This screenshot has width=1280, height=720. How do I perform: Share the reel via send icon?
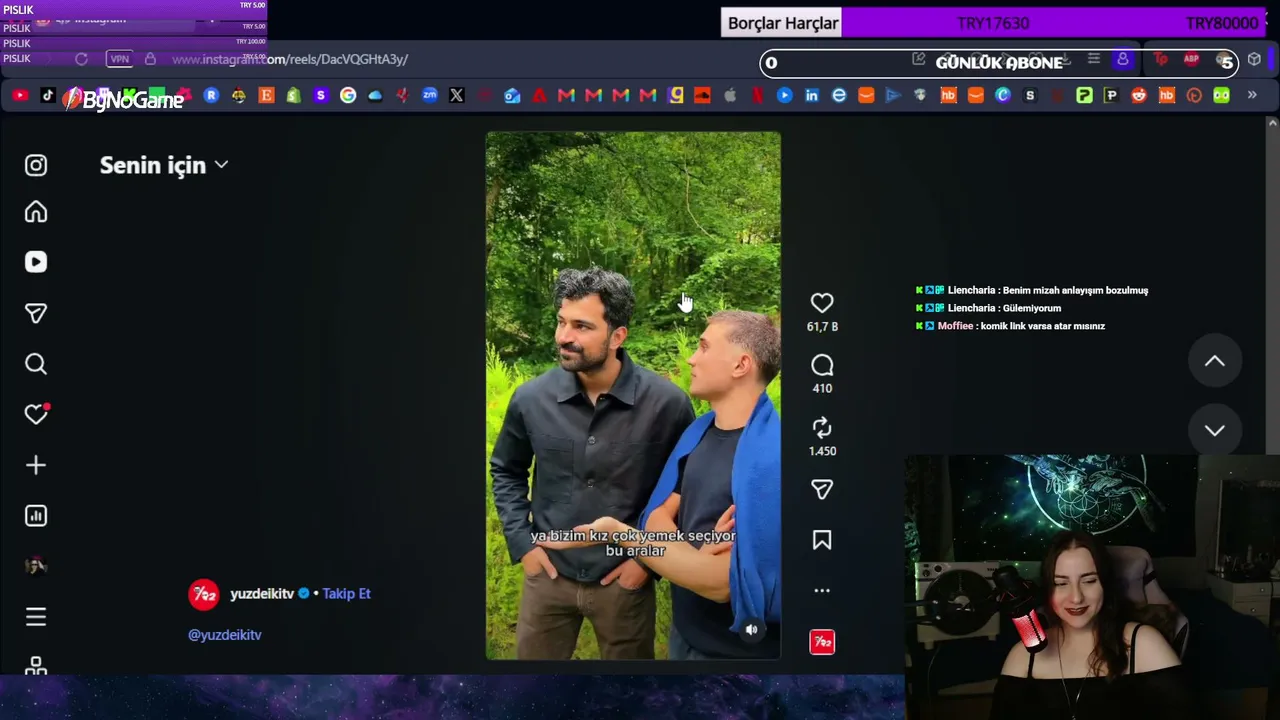[822, 489]
